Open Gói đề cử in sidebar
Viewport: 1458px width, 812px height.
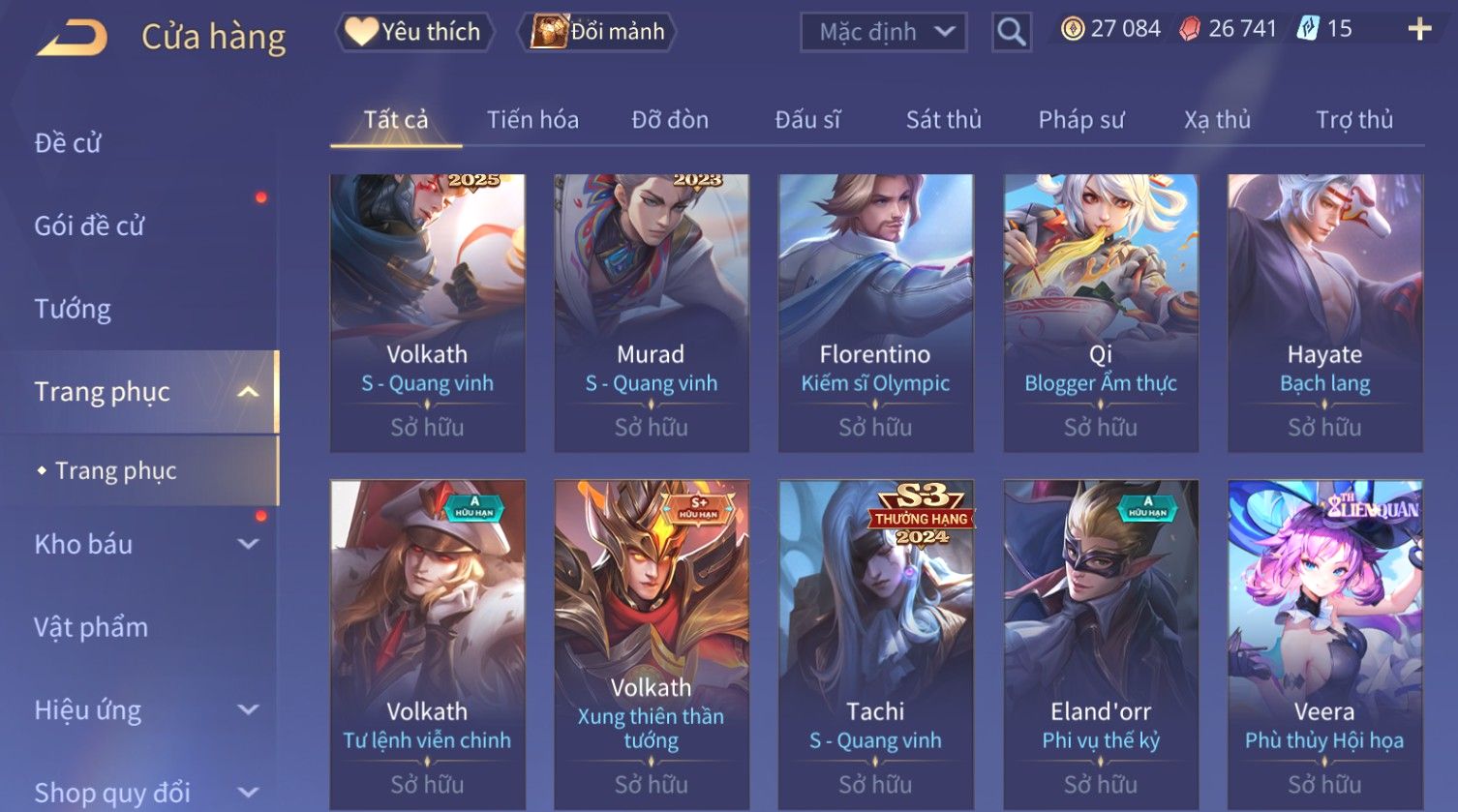click(x=89, y=226)
